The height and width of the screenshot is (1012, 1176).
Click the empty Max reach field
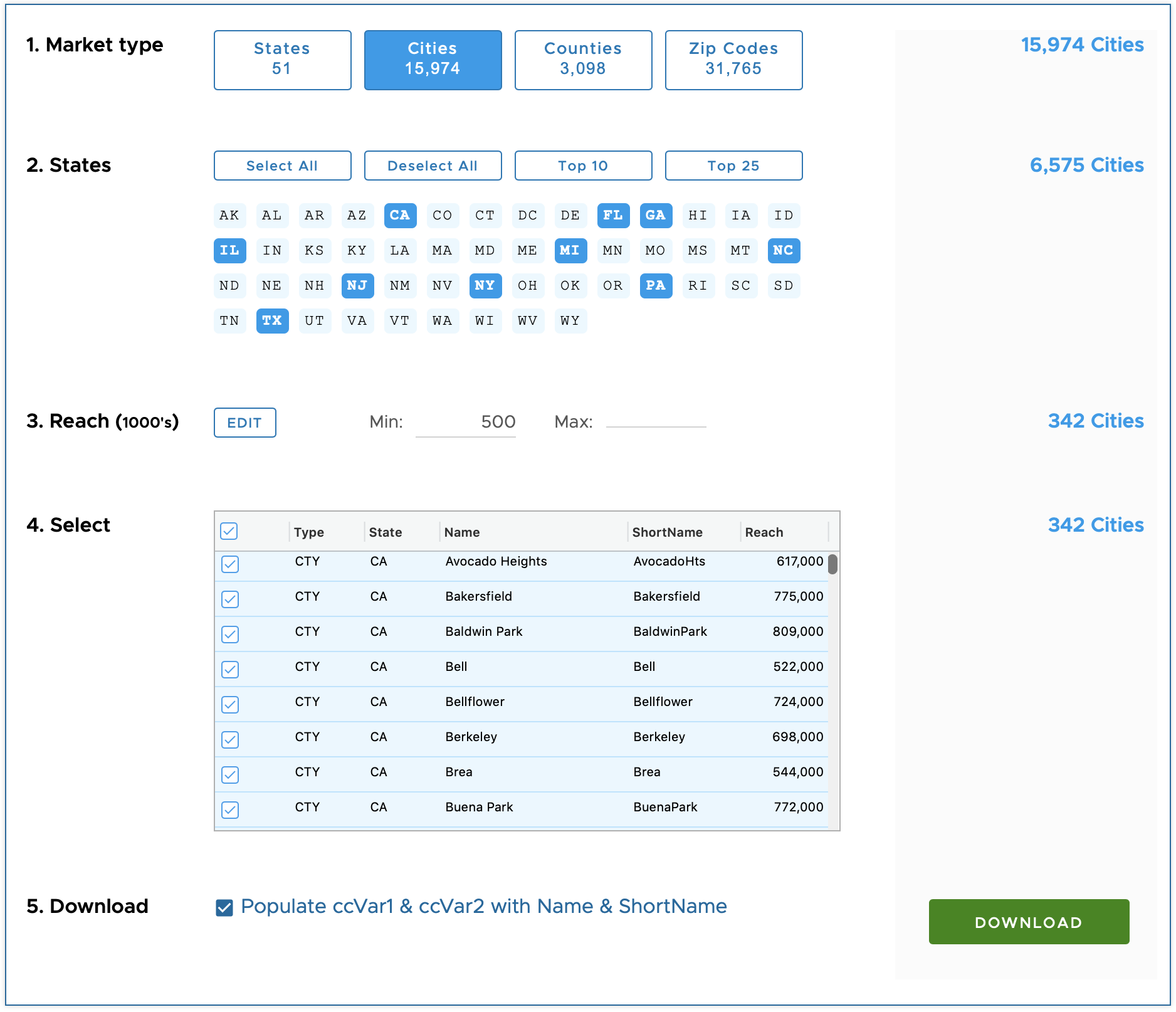pos(656,422)
